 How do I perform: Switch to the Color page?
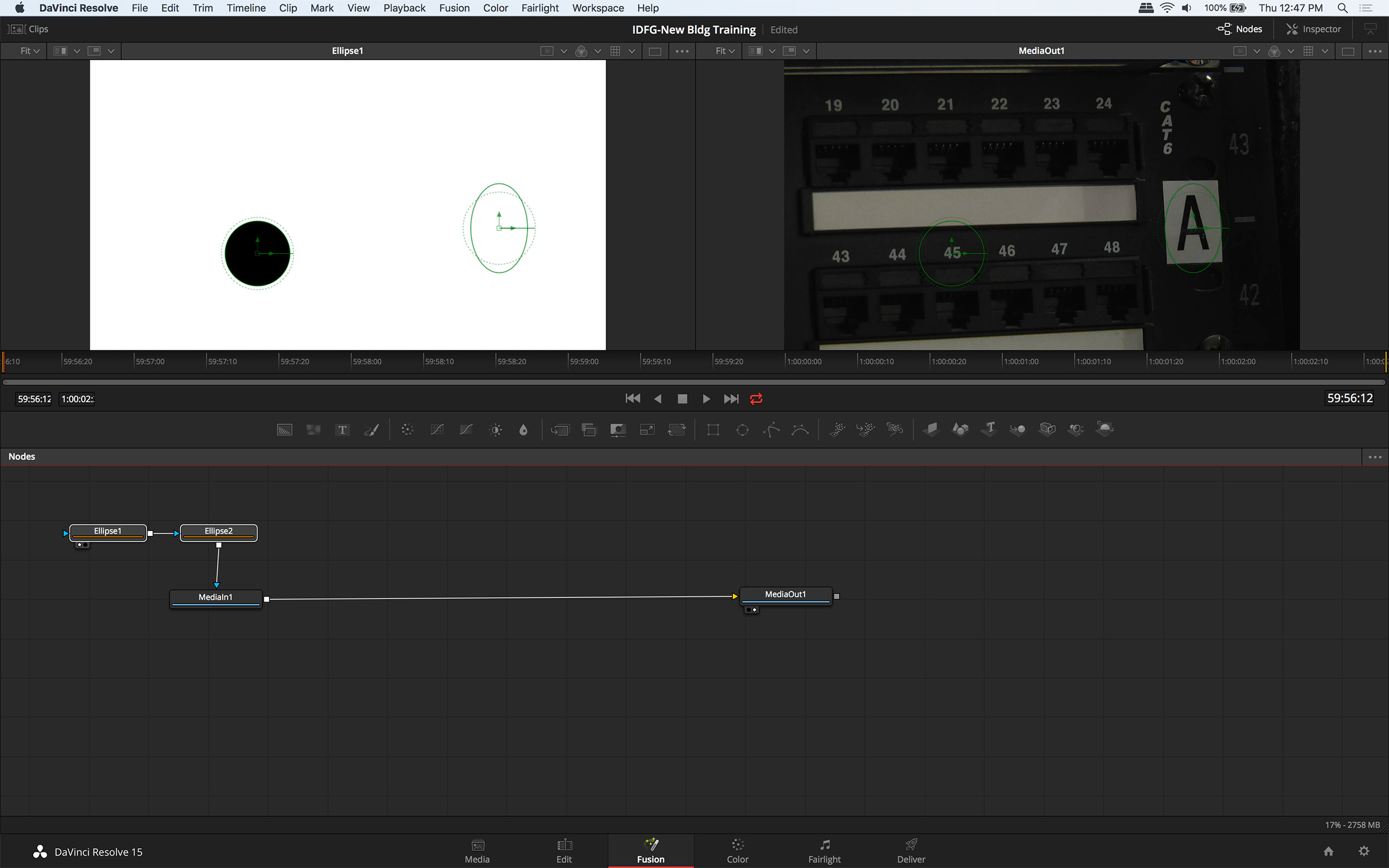point(737,851)
